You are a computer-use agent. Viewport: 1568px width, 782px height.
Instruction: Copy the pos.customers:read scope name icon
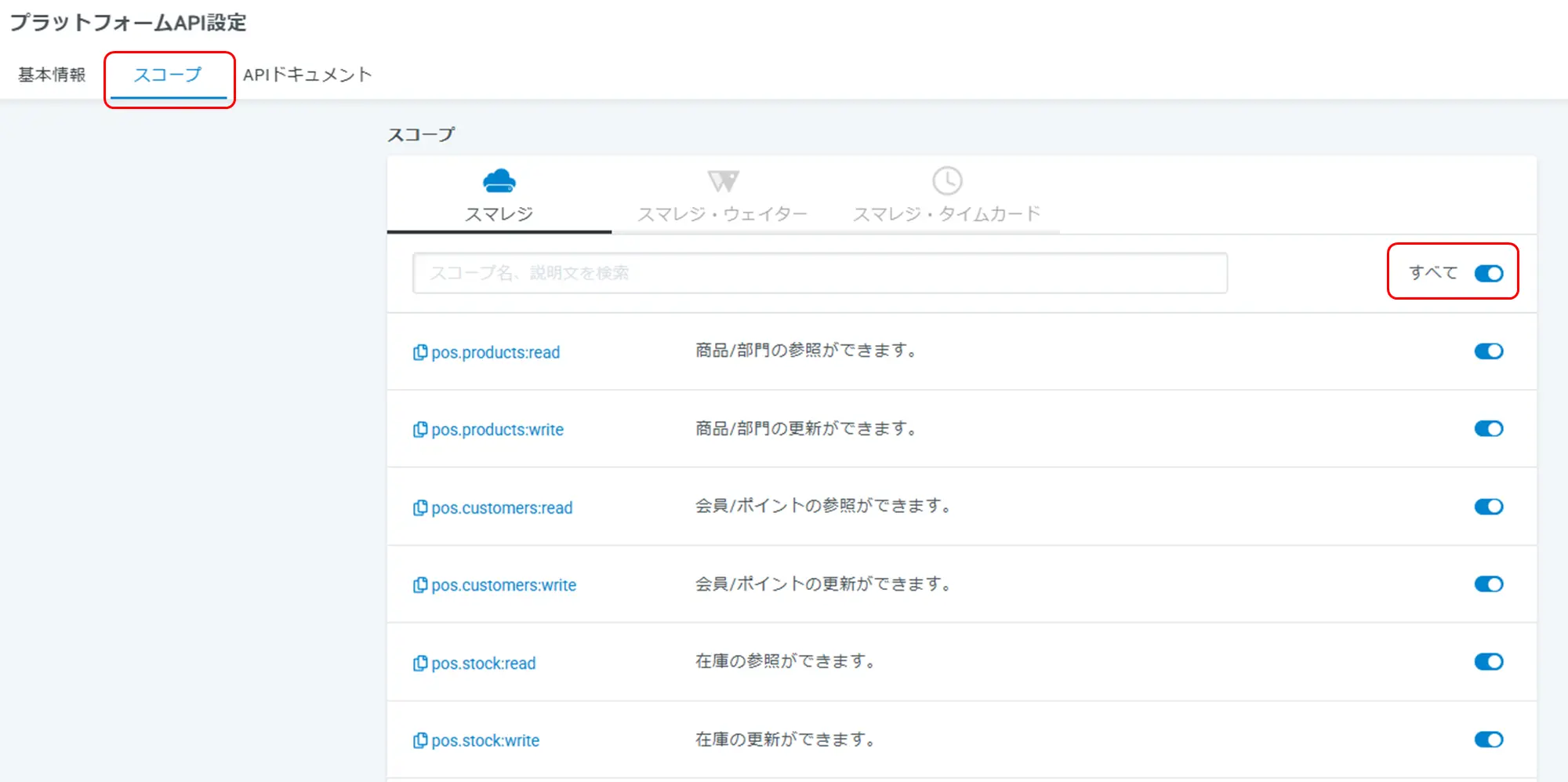coord(420,507)
